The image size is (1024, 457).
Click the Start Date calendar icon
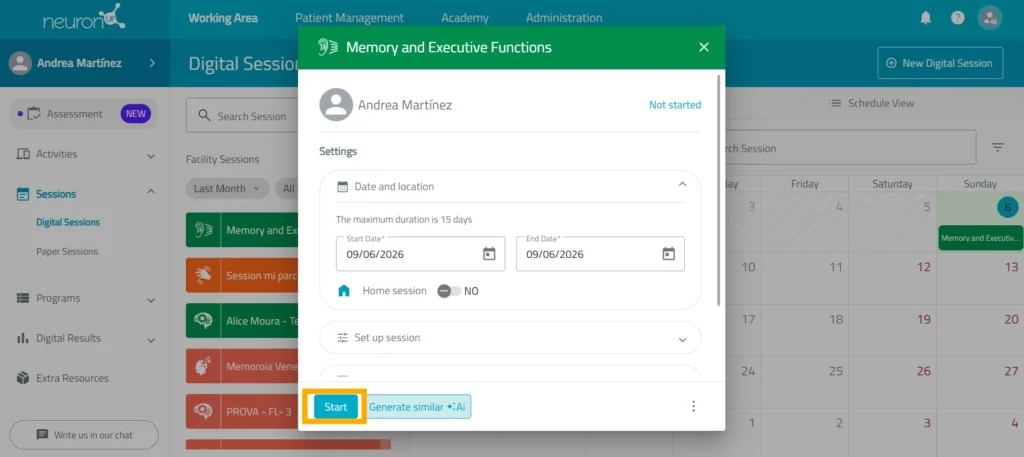point(489,254)
